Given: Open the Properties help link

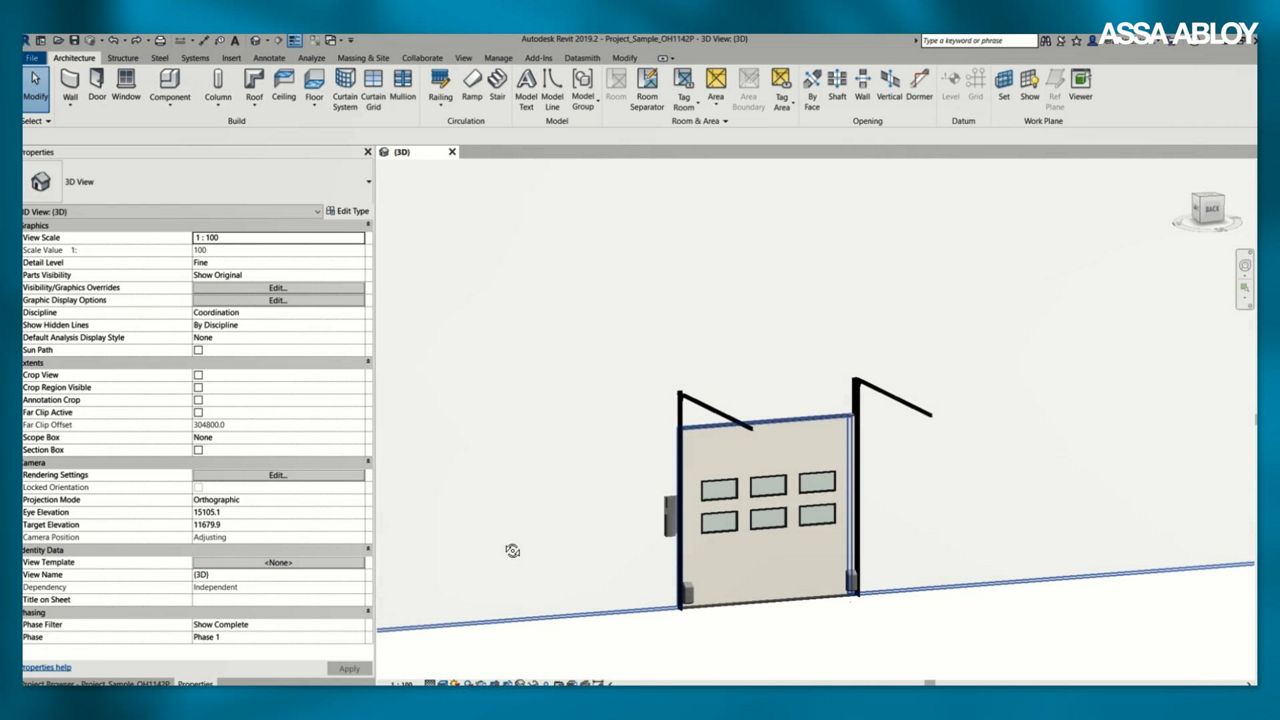Looking at the screenshot, I should point(47,667).
